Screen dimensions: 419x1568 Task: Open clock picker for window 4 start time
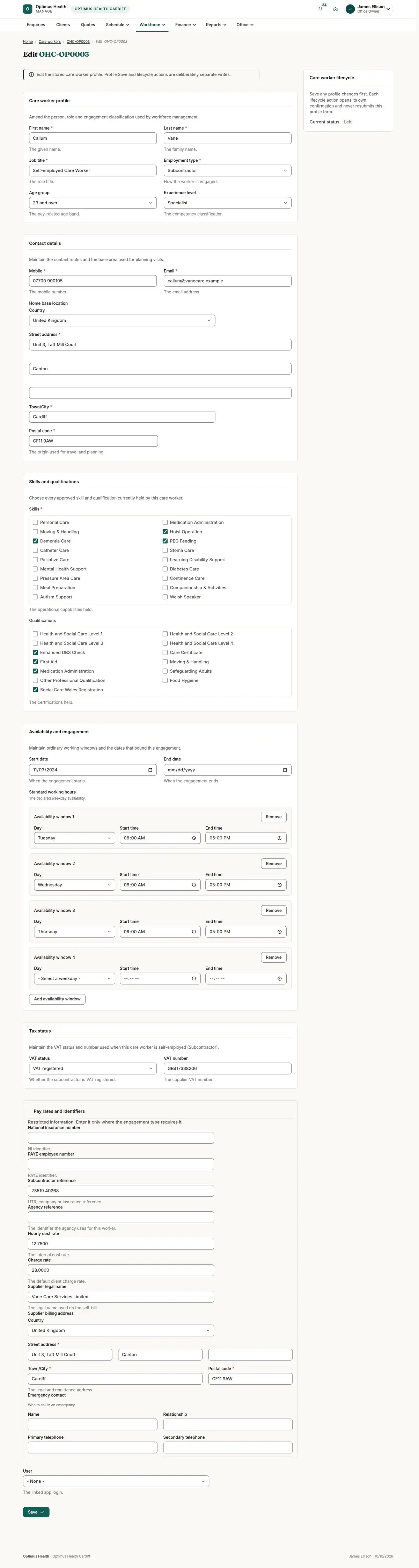(194, 979)
